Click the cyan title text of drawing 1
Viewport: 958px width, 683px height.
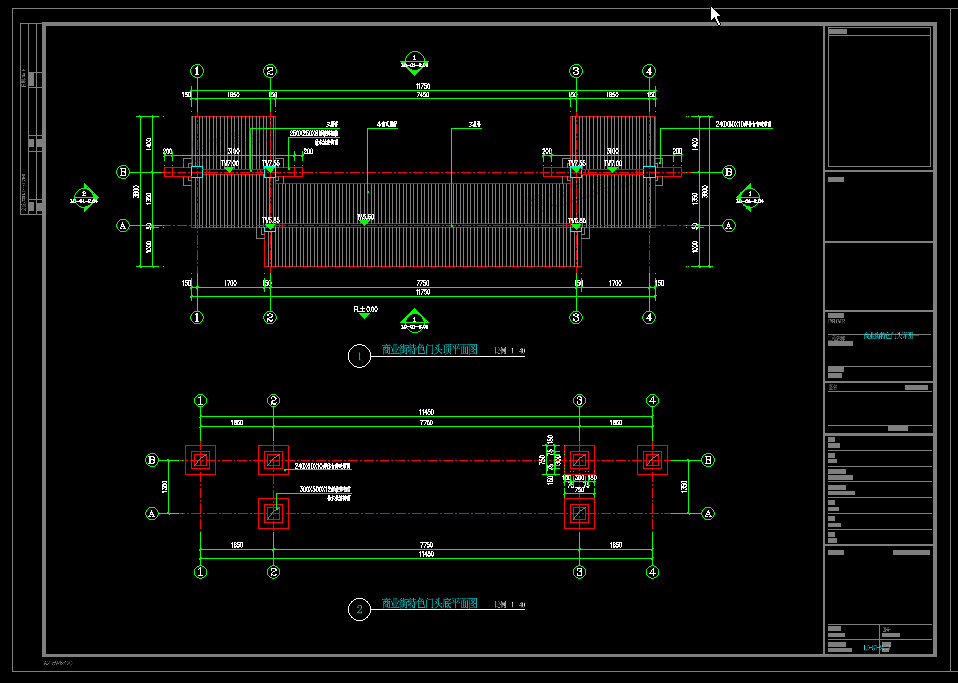pyautogui.click(x=430, y=351)
